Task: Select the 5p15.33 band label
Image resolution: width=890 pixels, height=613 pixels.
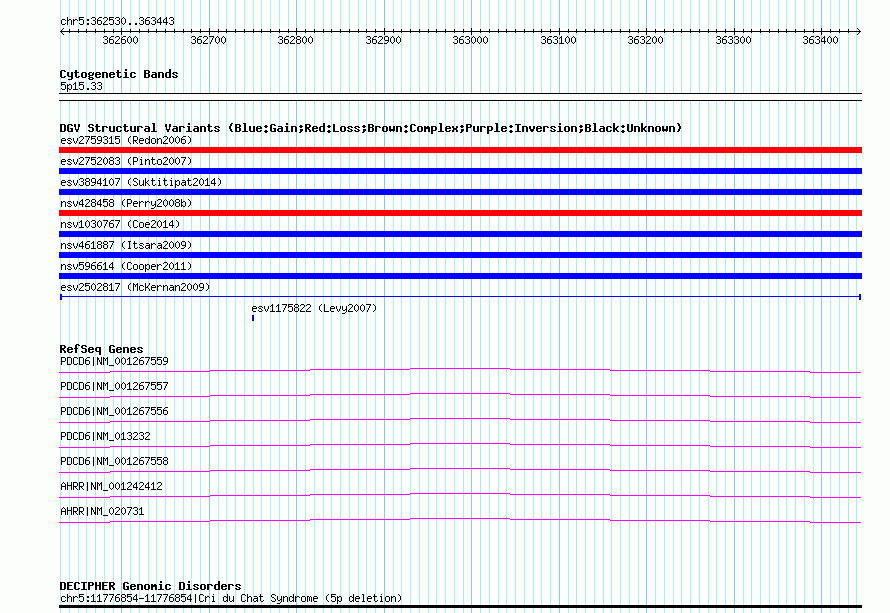Action: coord(81,86)
